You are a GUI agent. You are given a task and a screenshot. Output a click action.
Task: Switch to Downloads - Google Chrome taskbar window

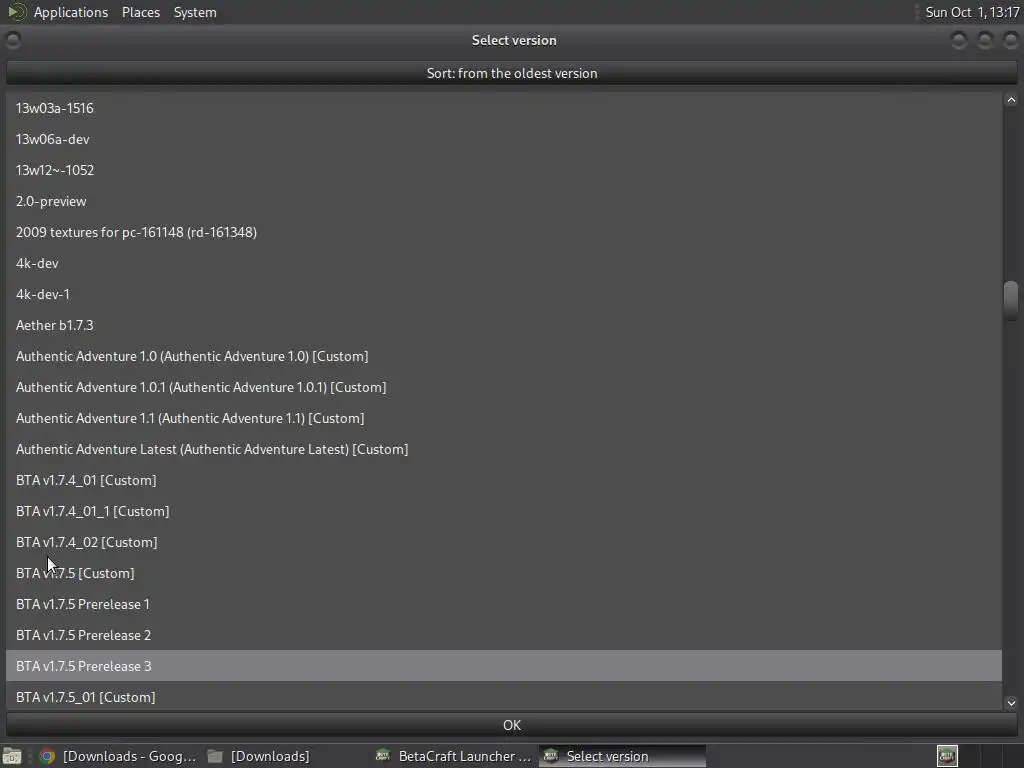point(118,756)
